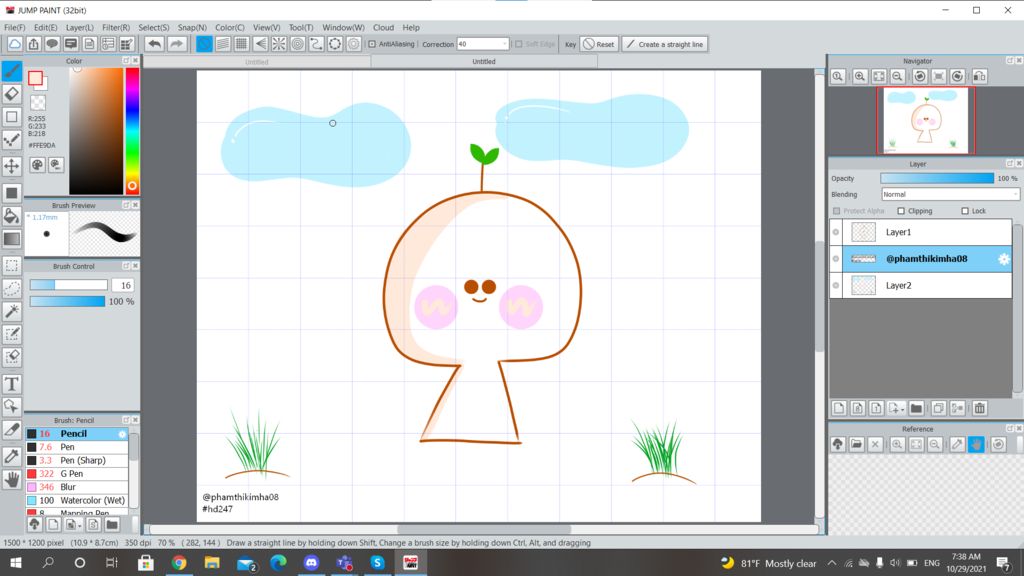Viewport: 1024px width, 576px height.
Task: Flip the view in Navigator panel
Action: point(980,76)
